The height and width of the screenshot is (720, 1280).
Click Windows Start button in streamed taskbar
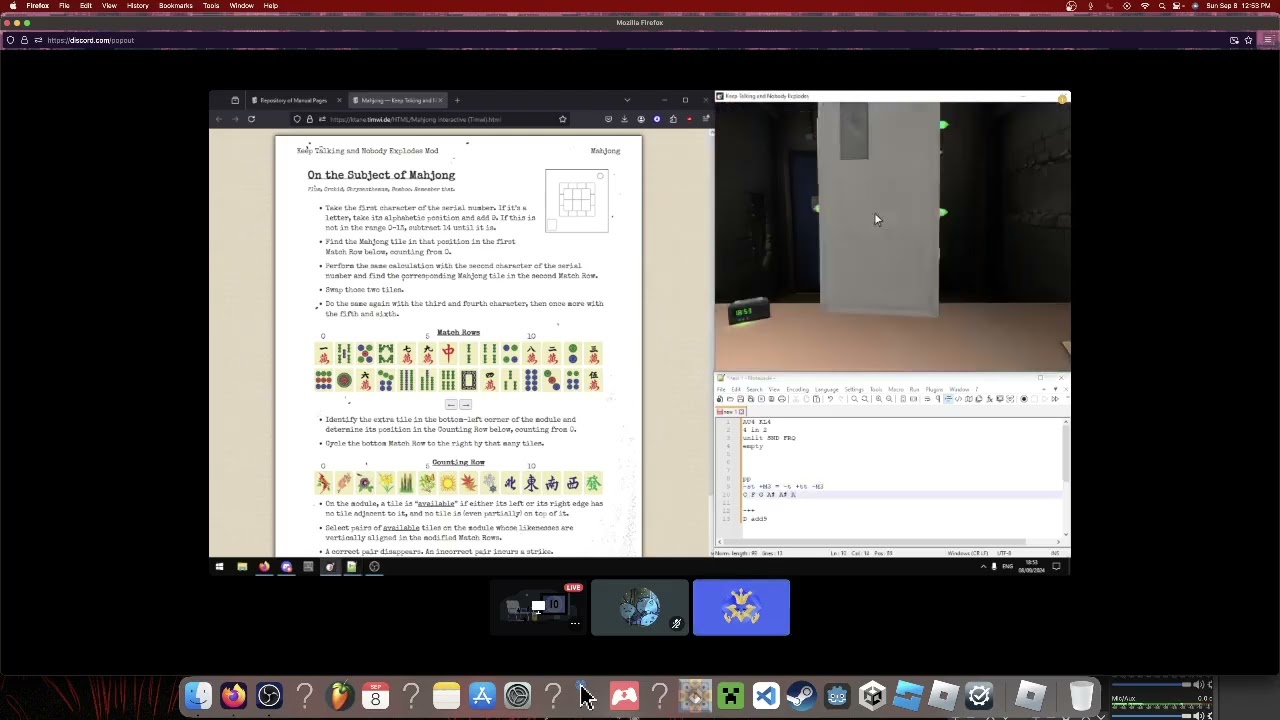click(x=219, y=567)
